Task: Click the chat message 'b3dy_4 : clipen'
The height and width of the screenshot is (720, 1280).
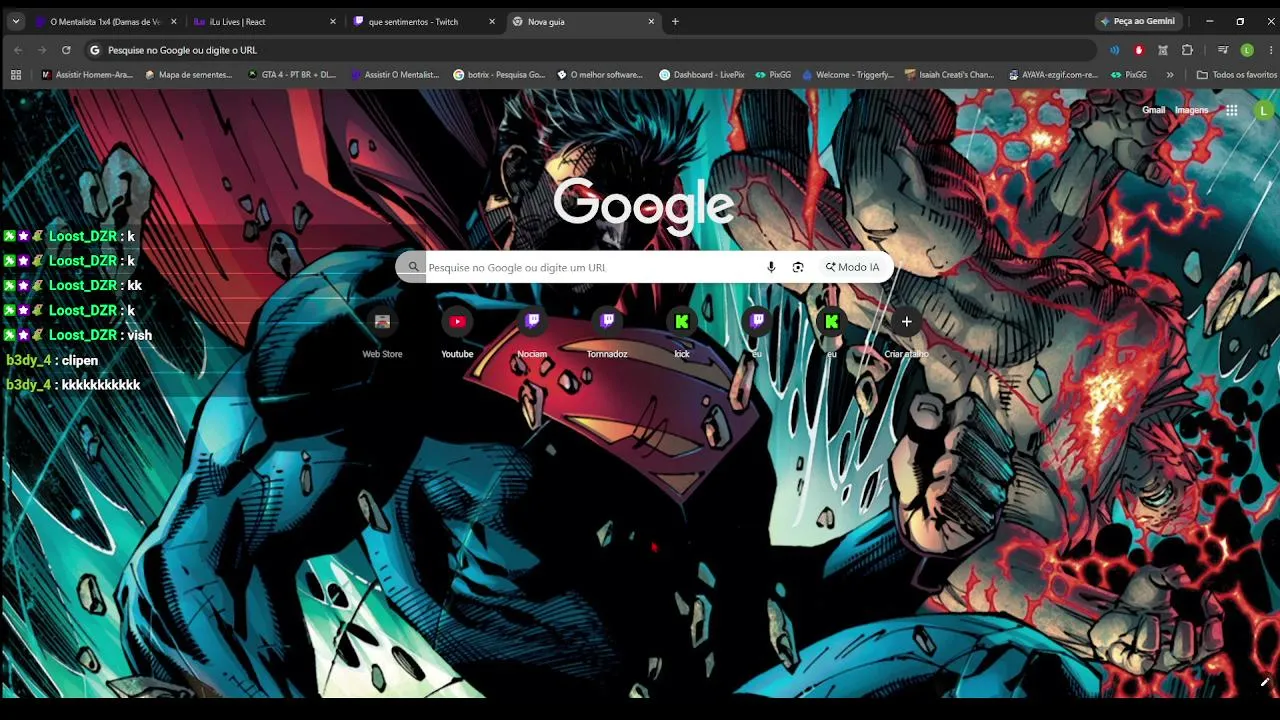Action: 52,360
